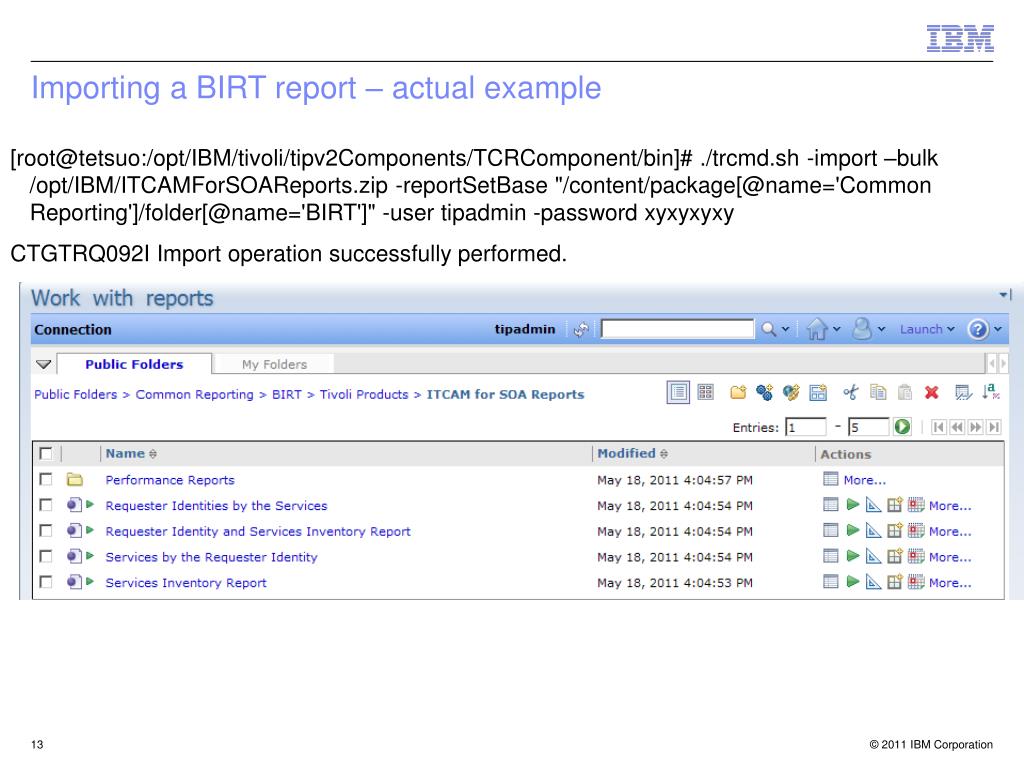The height and width of the screenshot is (768, 1024).
Task: Open Performance Reports folder link
Action: (170, 480)
